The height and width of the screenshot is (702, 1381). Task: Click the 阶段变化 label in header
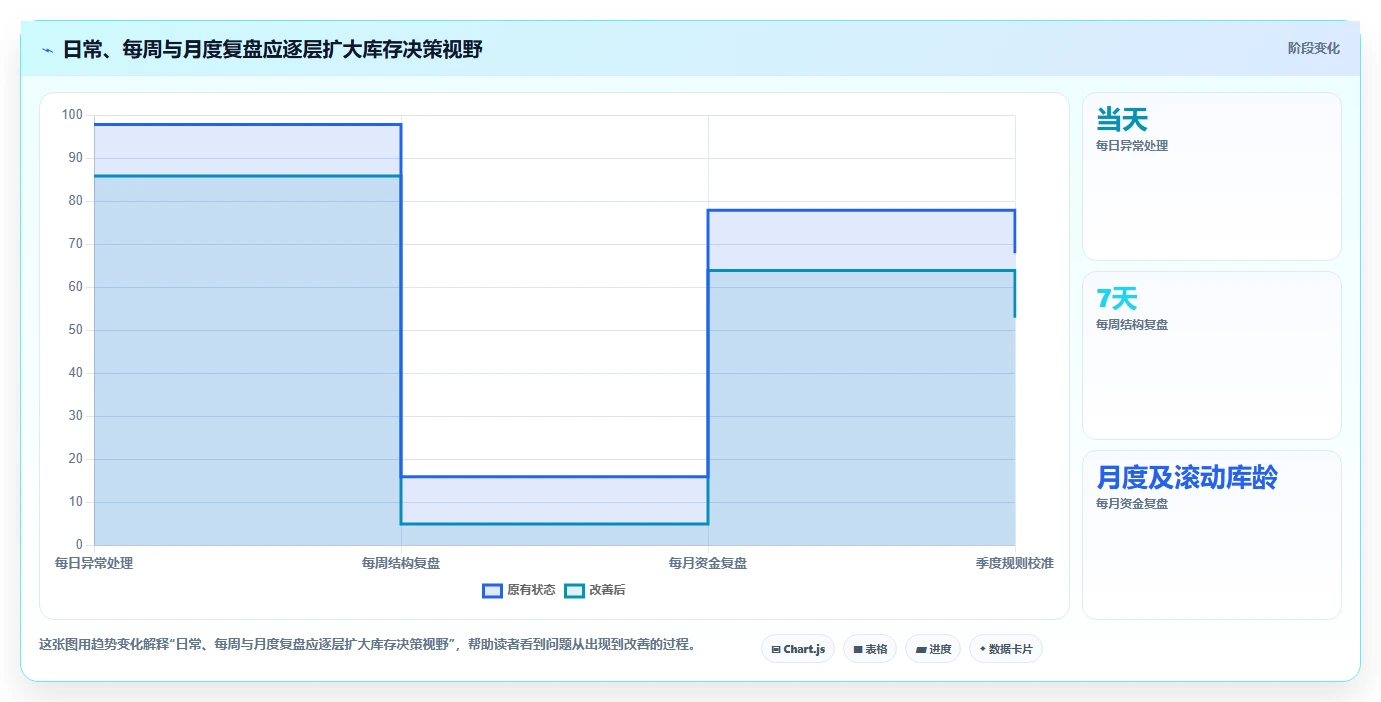point(1314,48)
